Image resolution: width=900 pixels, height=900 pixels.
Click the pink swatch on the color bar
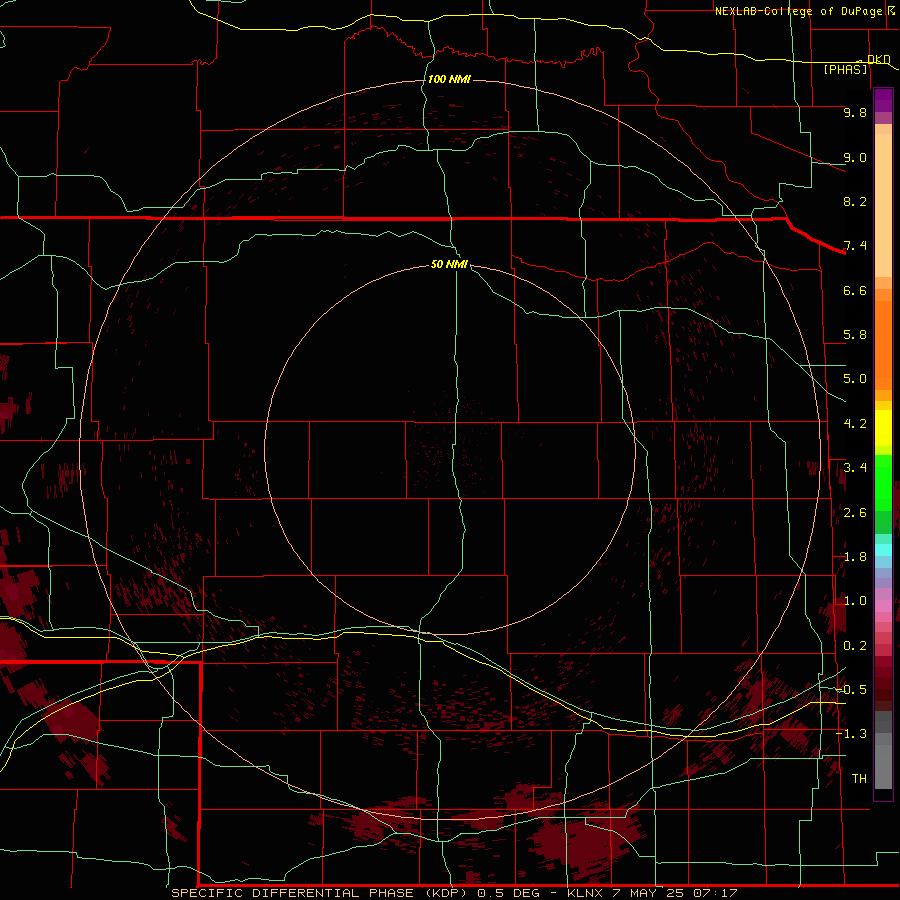(x=883, y=606)
